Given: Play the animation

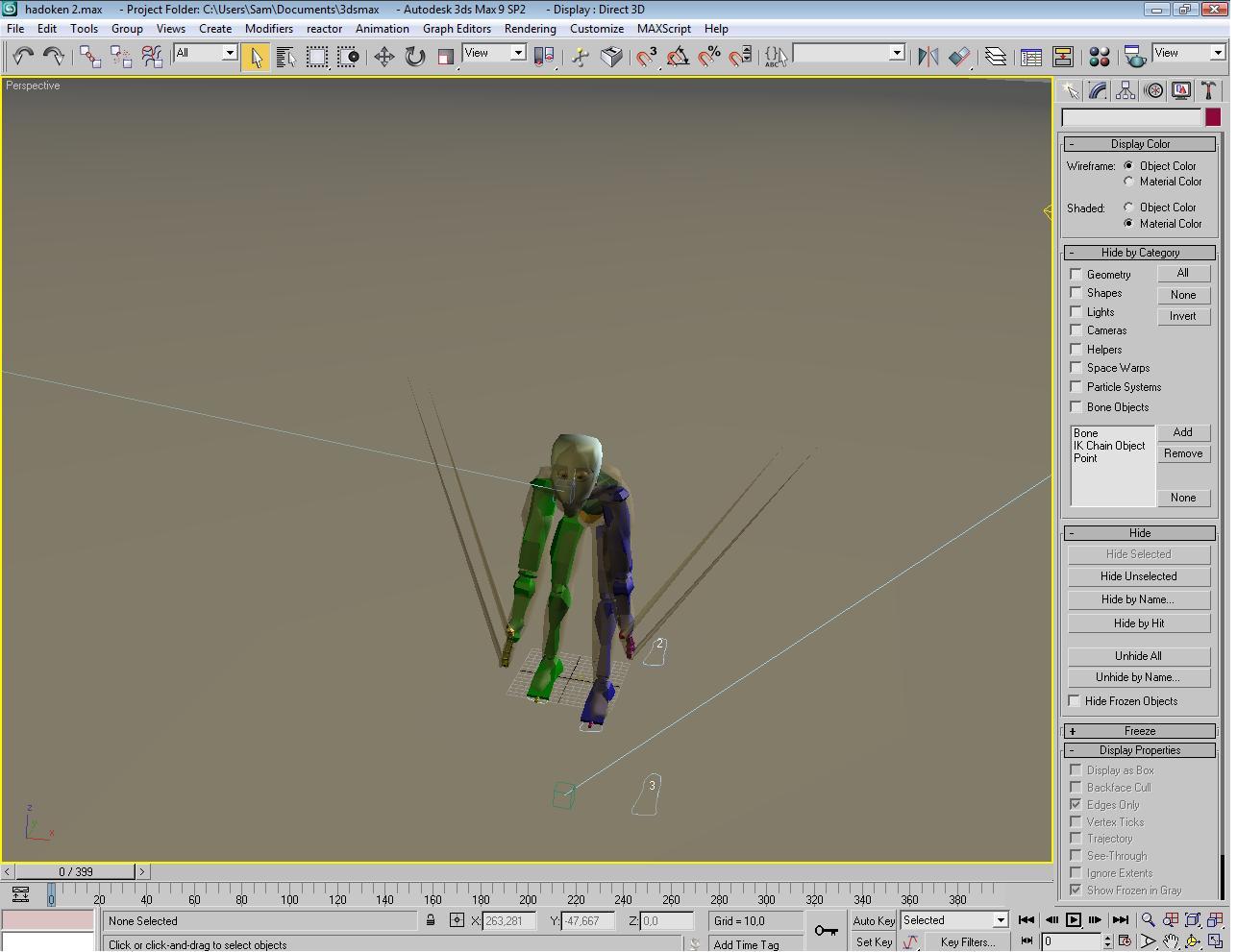Looking at the screenshot, I should click(1074, 920).
